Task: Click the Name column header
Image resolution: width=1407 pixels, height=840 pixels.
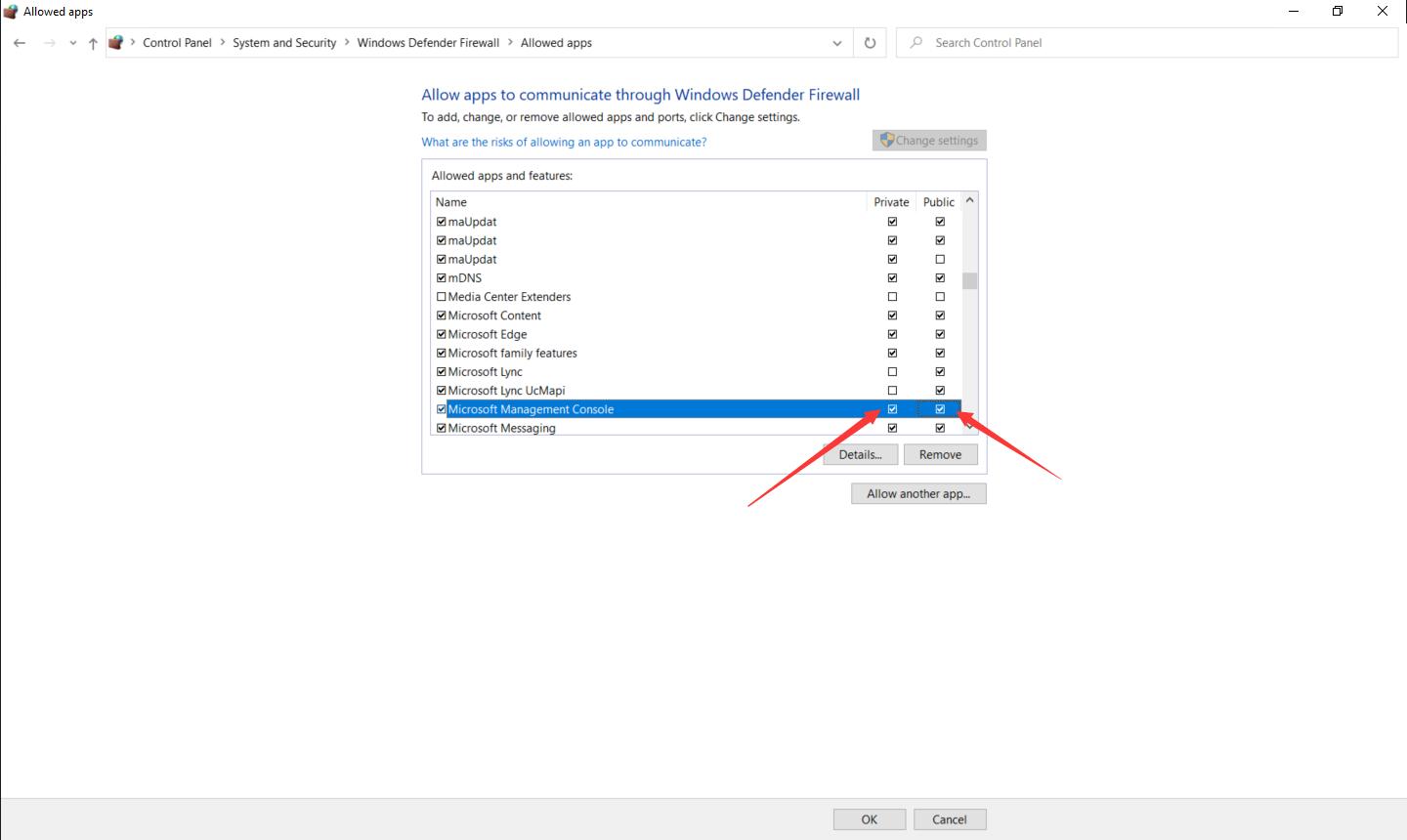Action: [451, 202]
